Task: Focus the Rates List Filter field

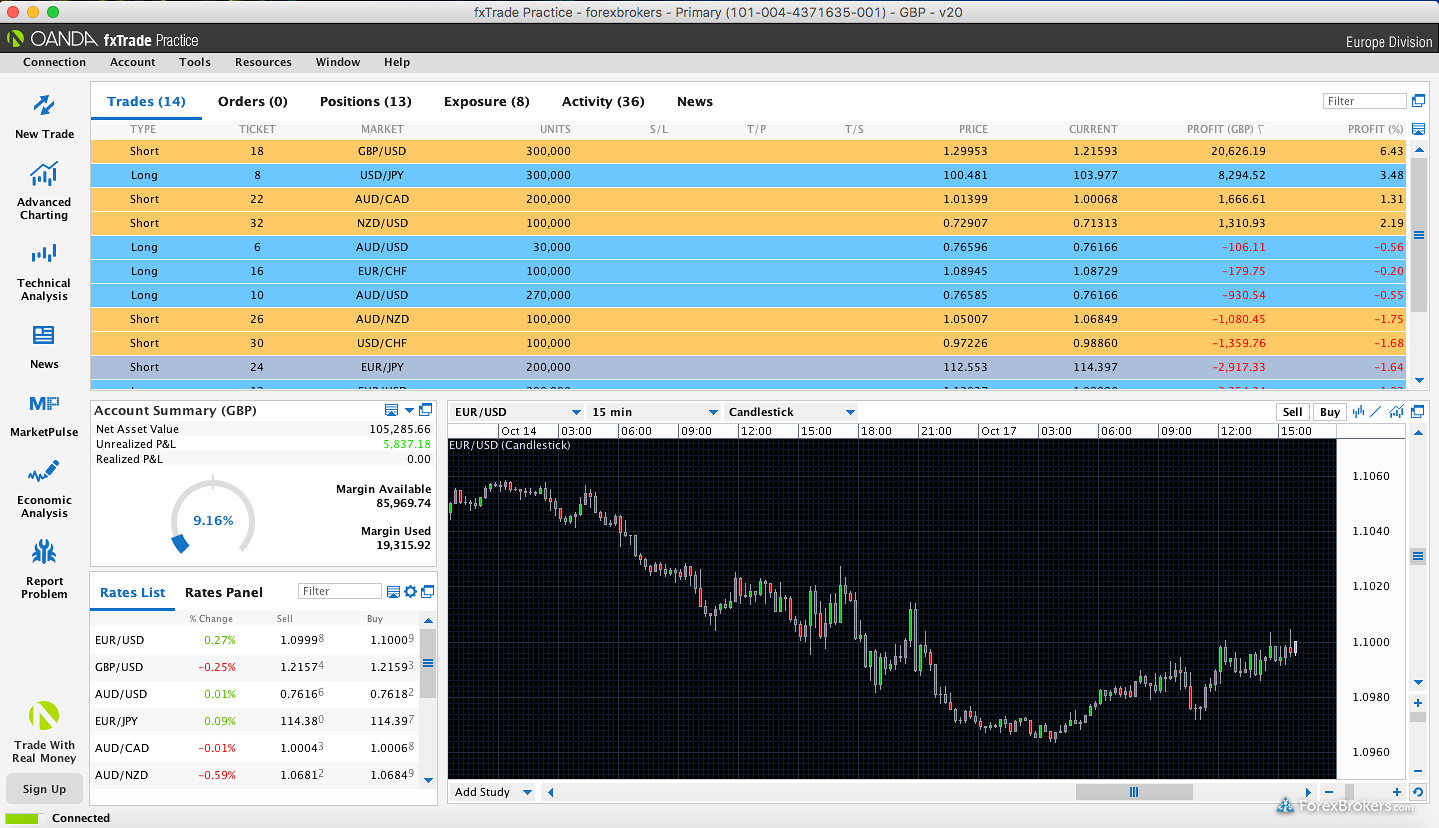Action: pyautogui.click(x=340, y=592)
